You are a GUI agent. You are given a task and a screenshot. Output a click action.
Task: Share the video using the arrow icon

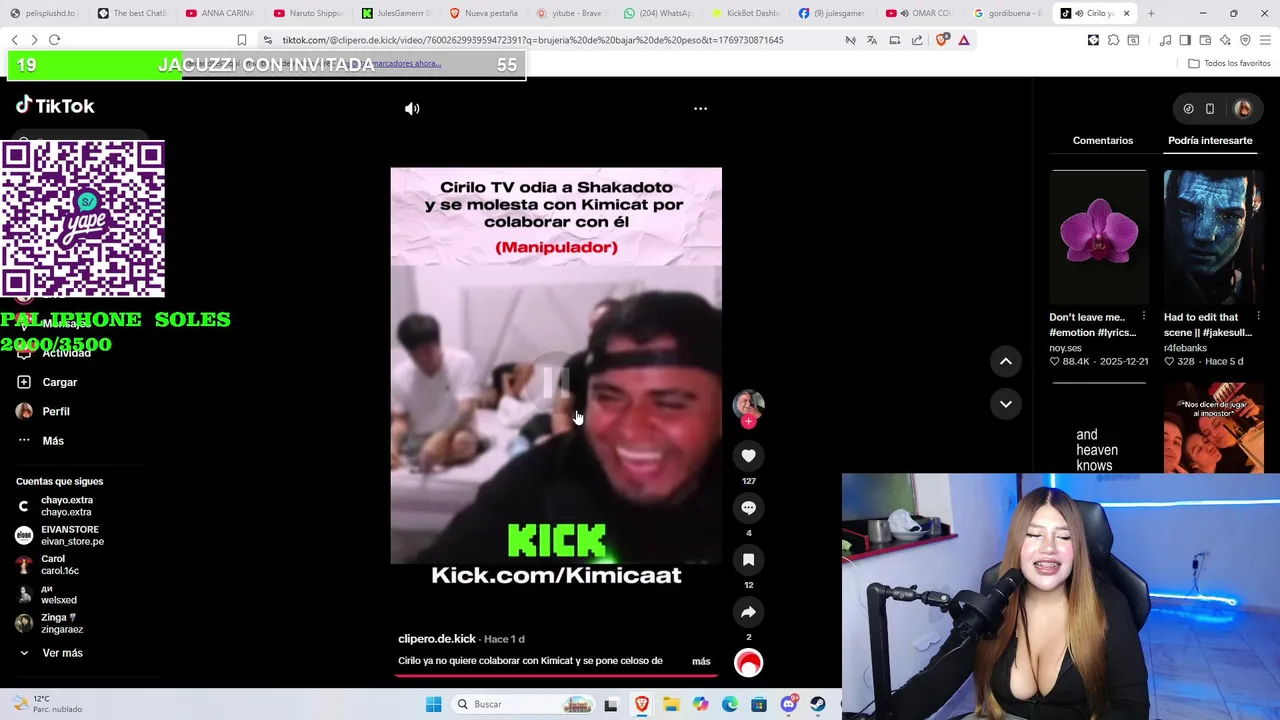748,612
